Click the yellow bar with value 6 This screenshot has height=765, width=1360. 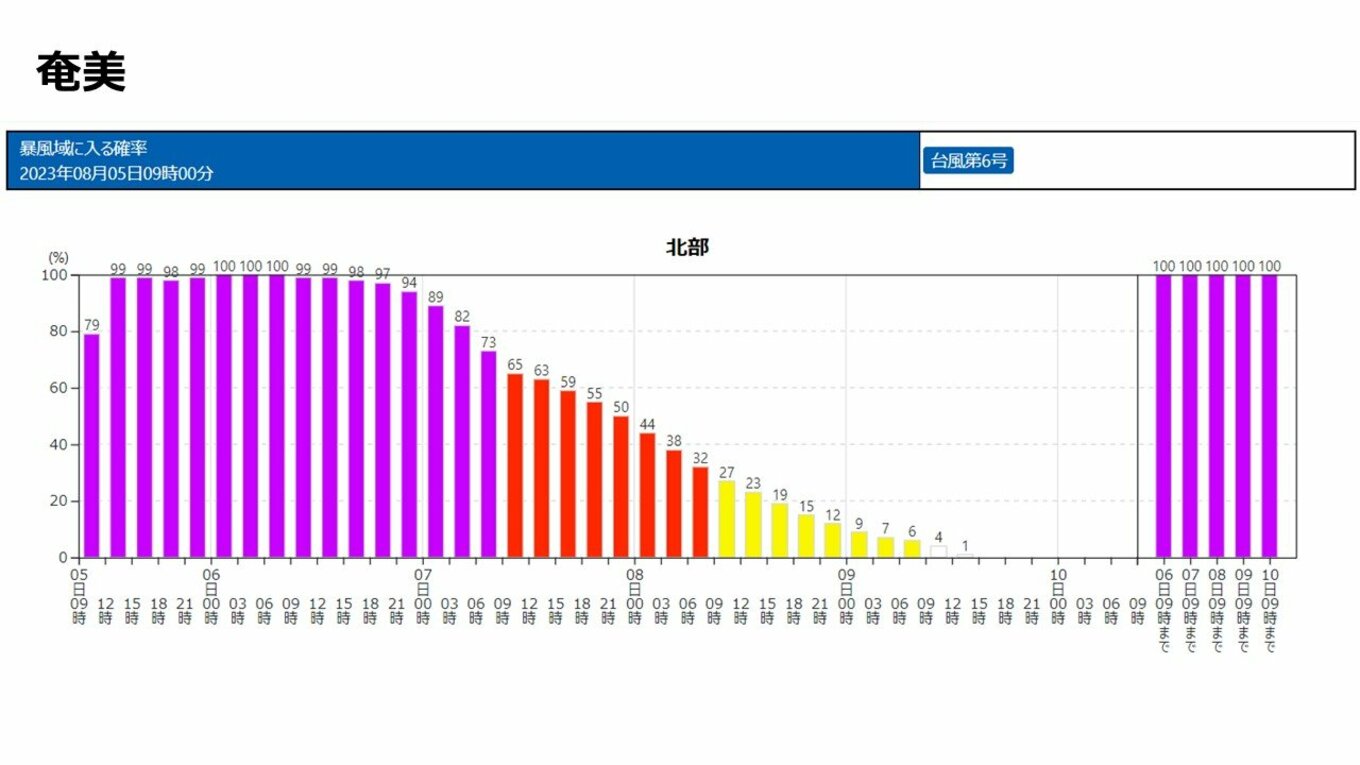pos(912,549)
